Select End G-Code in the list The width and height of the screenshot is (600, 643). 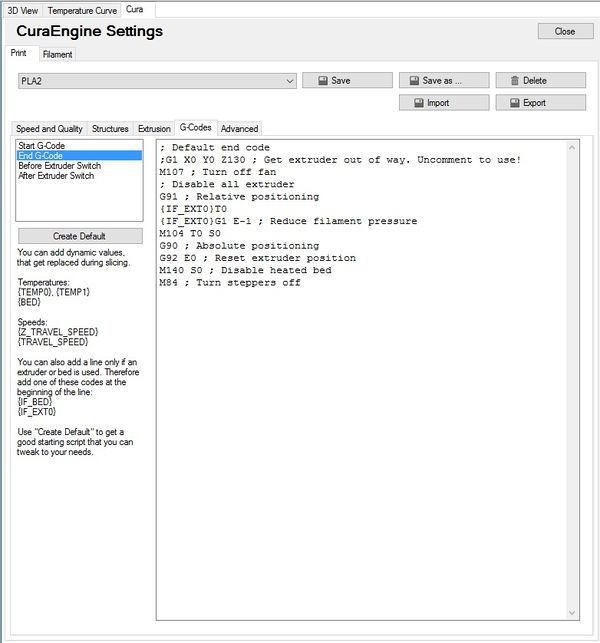click(80, 155)
